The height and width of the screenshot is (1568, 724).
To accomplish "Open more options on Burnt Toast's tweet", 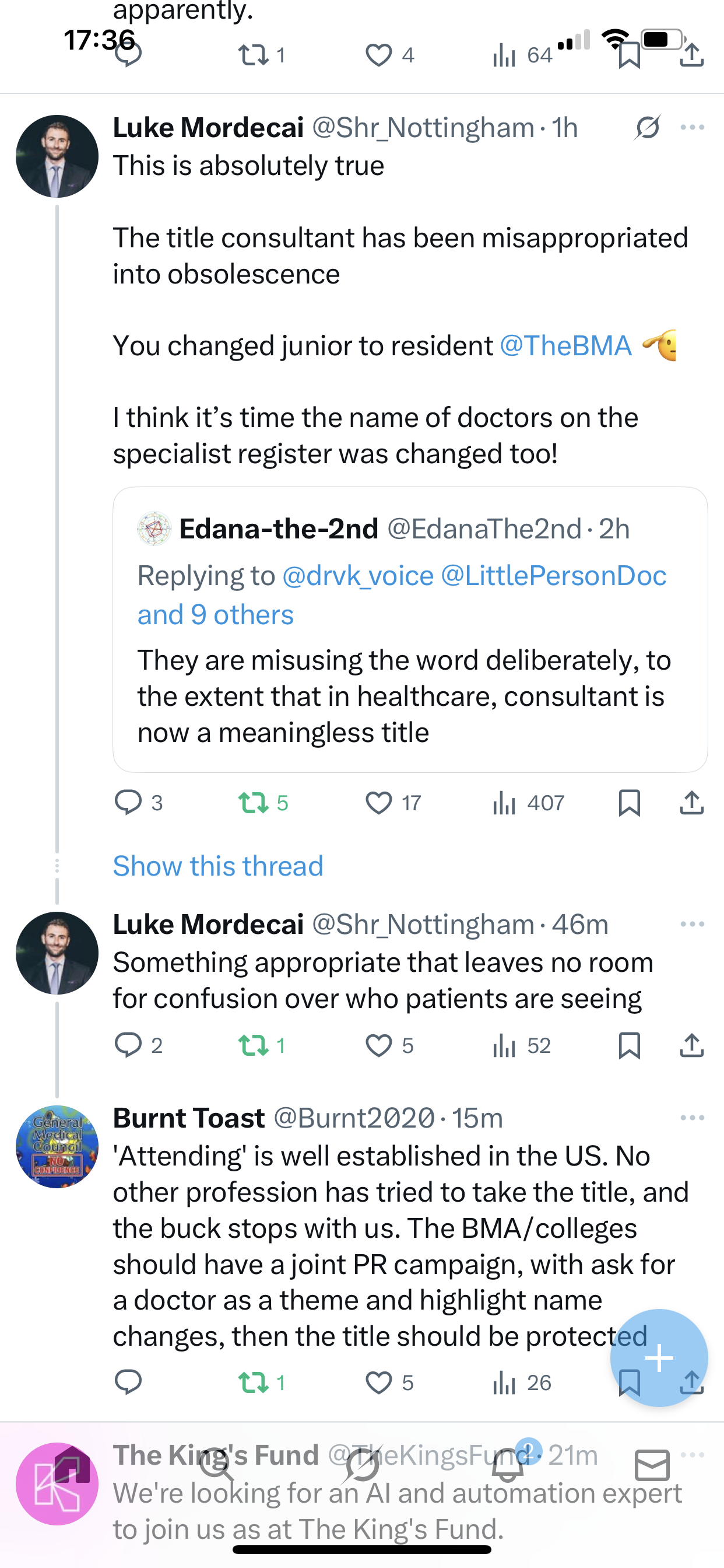I will tap(693, 1118).
